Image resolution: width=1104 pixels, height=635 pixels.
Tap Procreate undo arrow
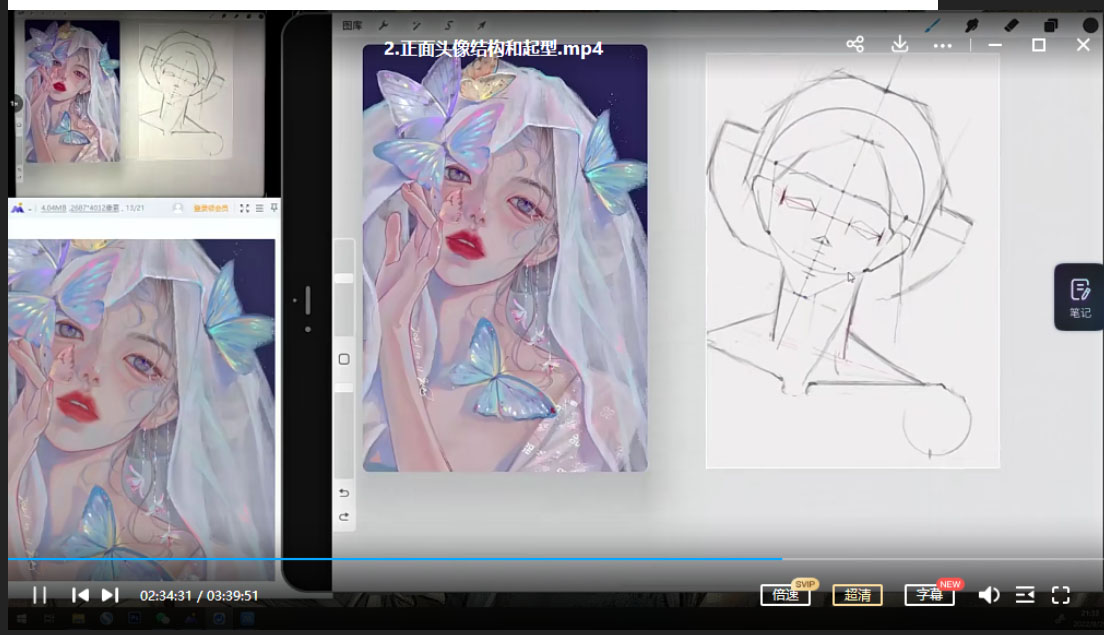pos(344,493)
